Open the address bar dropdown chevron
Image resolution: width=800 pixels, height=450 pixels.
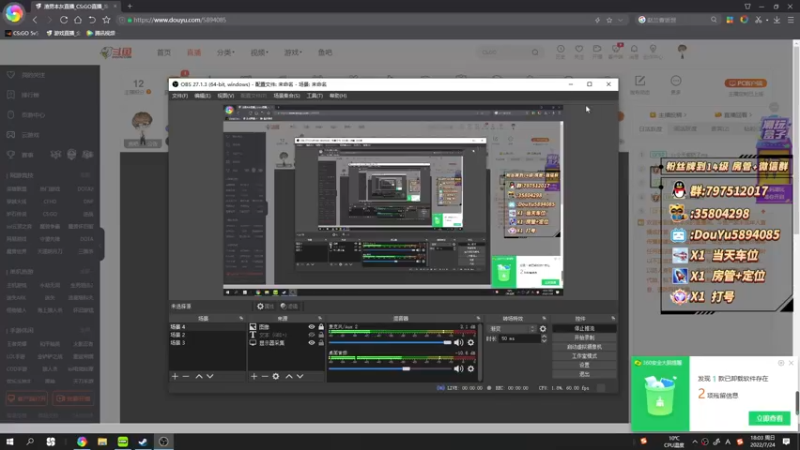click(620, 20)
